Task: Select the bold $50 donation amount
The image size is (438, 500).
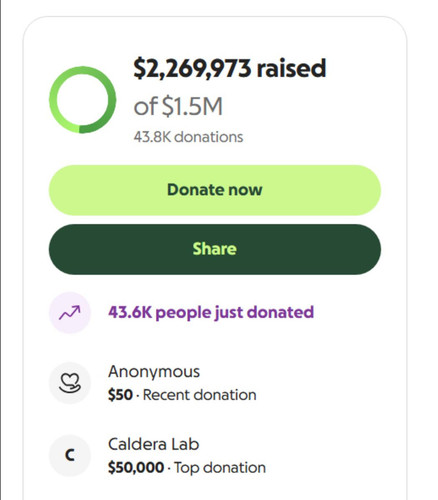Action: click(x=120, y=395)
